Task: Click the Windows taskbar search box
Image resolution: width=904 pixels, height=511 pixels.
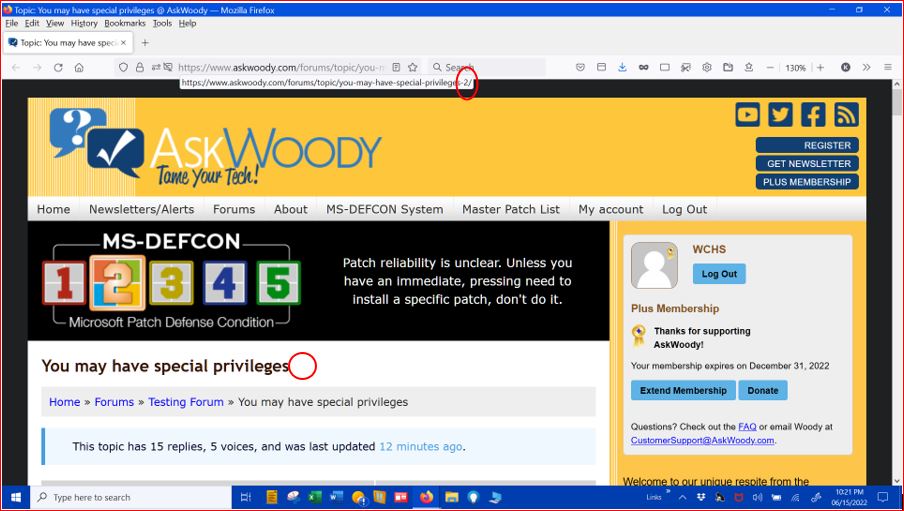Action: (132, 497)
